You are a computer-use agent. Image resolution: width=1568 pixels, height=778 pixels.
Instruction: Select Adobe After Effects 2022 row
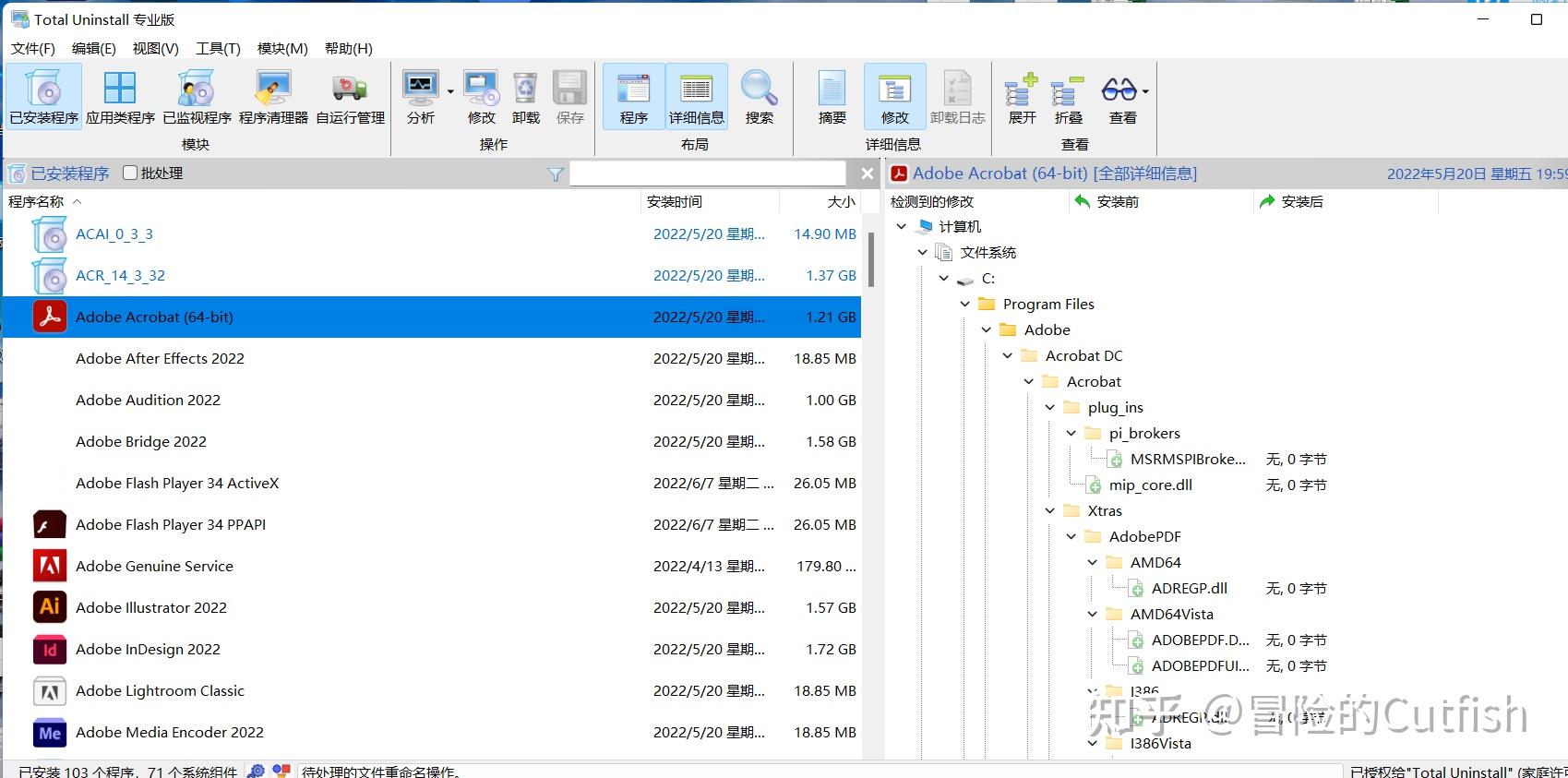pos(432,358)
